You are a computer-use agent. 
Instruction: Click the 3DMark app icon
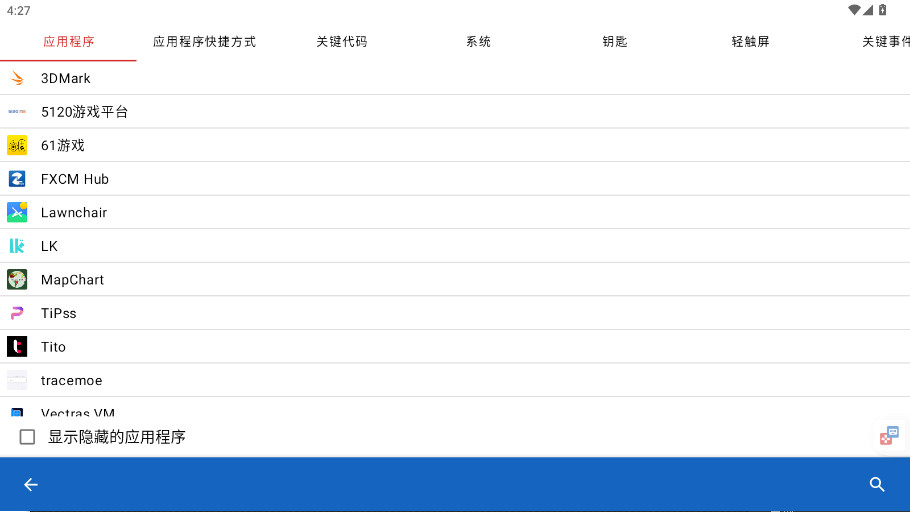pos(17,78)
